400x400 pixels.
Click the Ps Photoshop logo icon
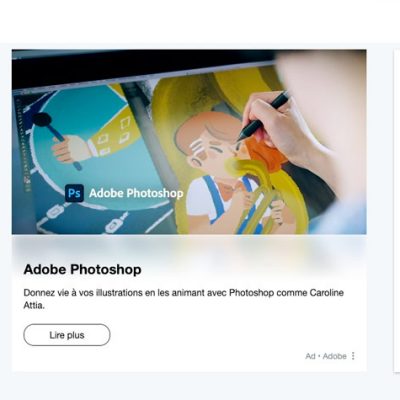pyautogui.click(x=74, y=193)
